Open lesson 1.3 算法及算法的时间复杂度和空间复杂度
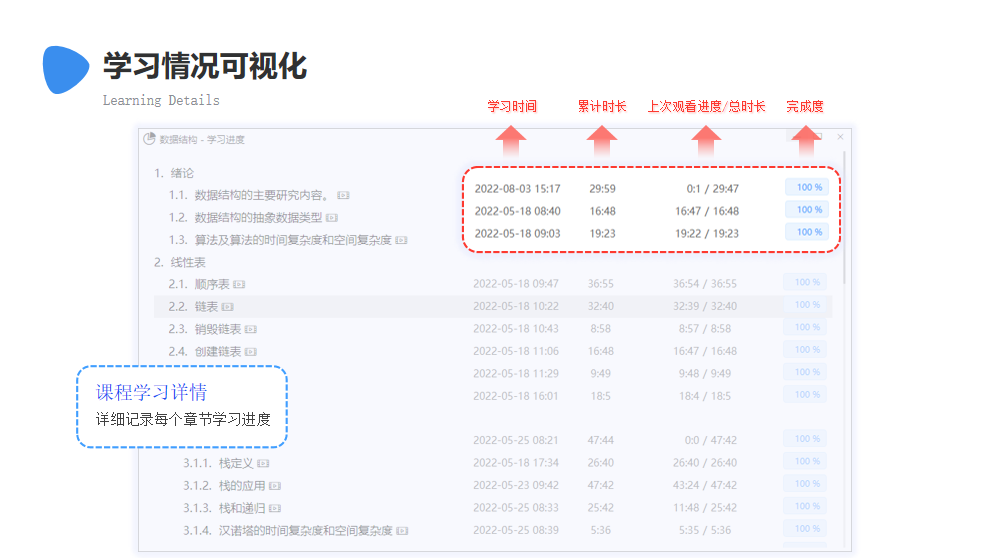 click(x=279, y=240)
